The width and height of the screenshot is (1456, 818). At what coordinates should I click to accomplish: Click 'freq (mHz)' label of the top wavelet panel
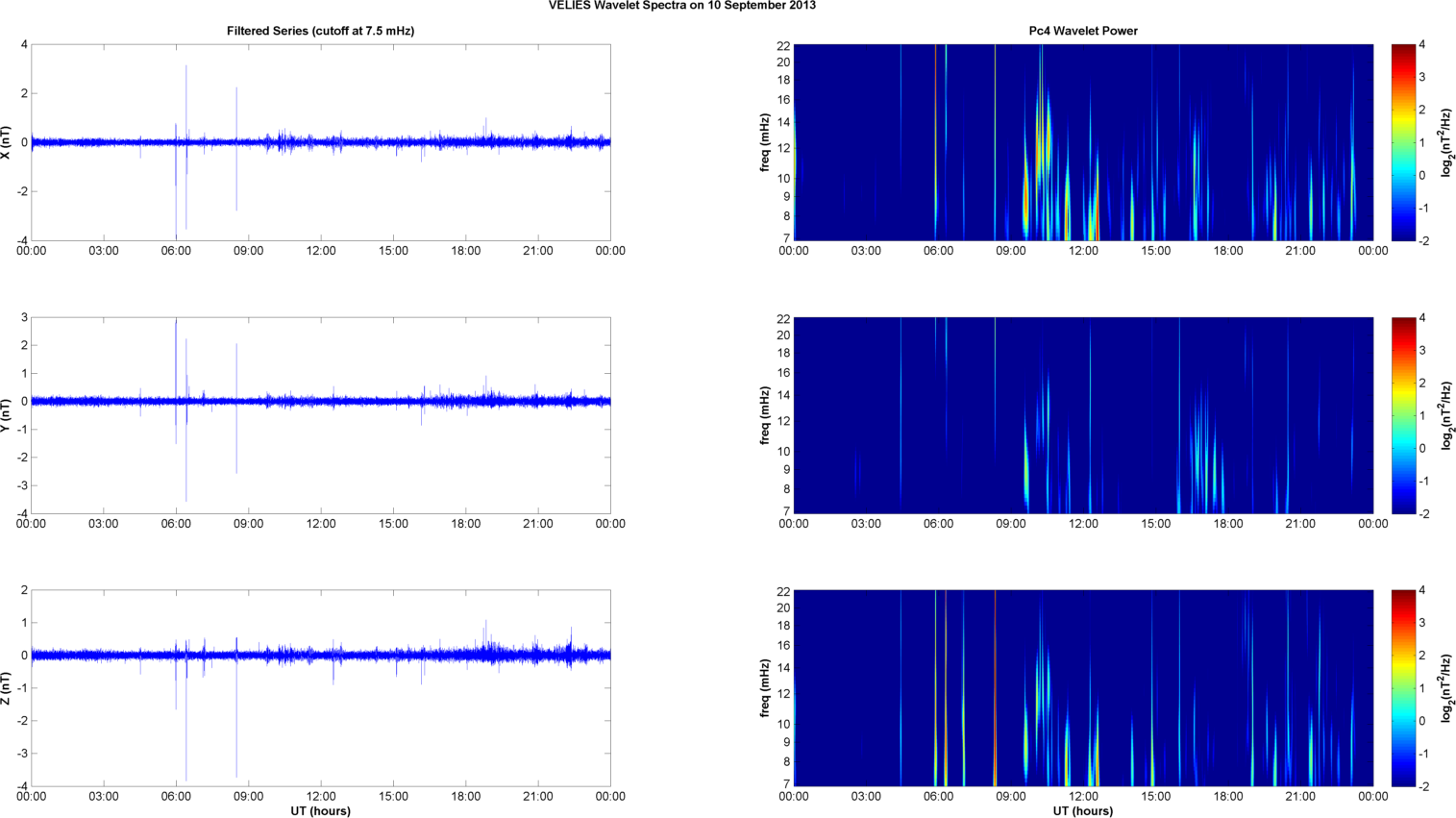tap(765, 142)
